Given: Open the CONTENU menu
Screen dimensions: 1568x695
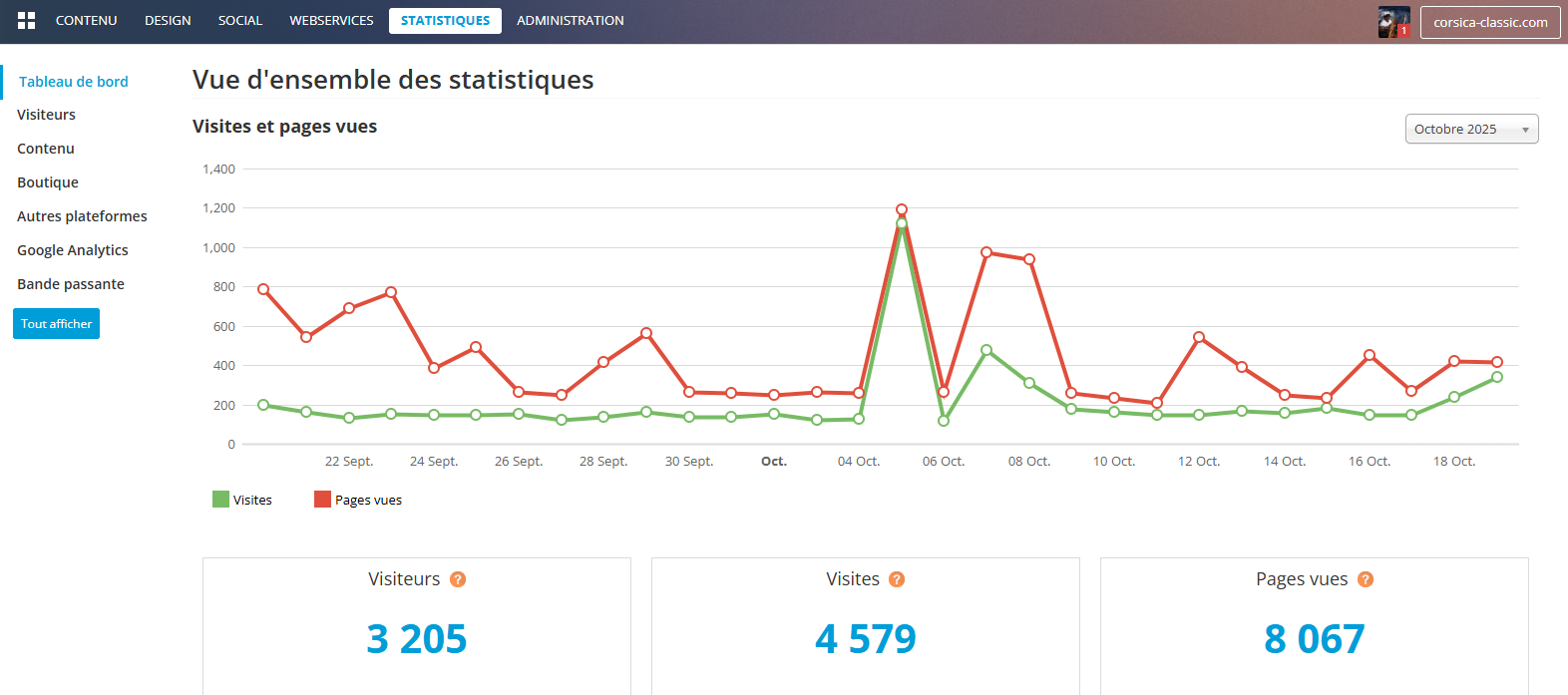Looking at the screenshot, I should [86, 21].
